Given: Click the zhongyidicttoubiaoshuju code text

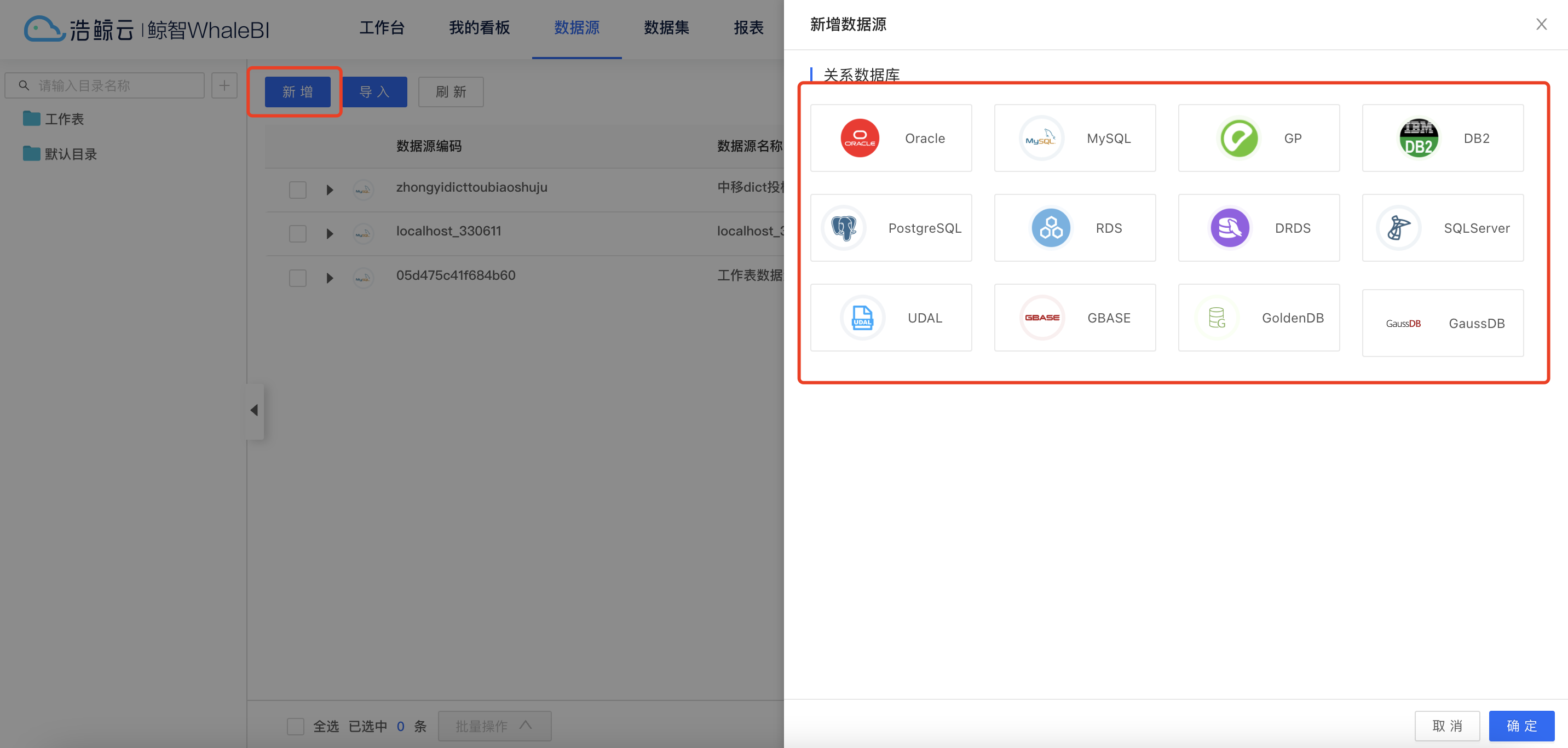Looking at the screenshot, I should point(472,187).
